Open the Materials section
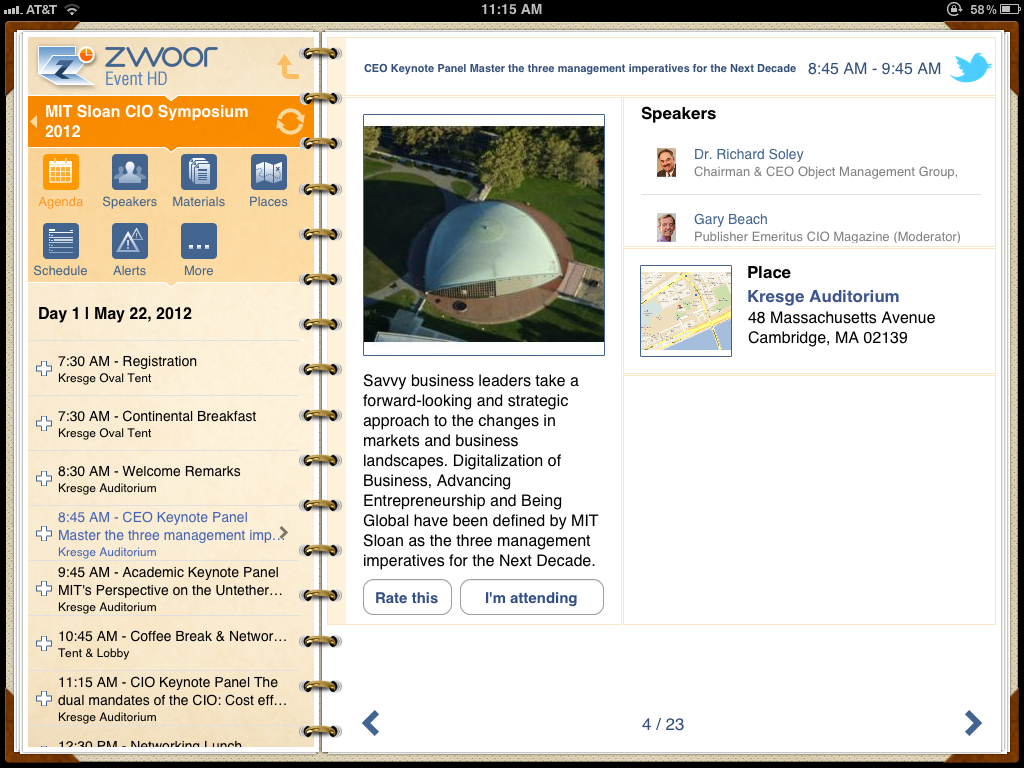1024x768 pixels. (199, 181)
